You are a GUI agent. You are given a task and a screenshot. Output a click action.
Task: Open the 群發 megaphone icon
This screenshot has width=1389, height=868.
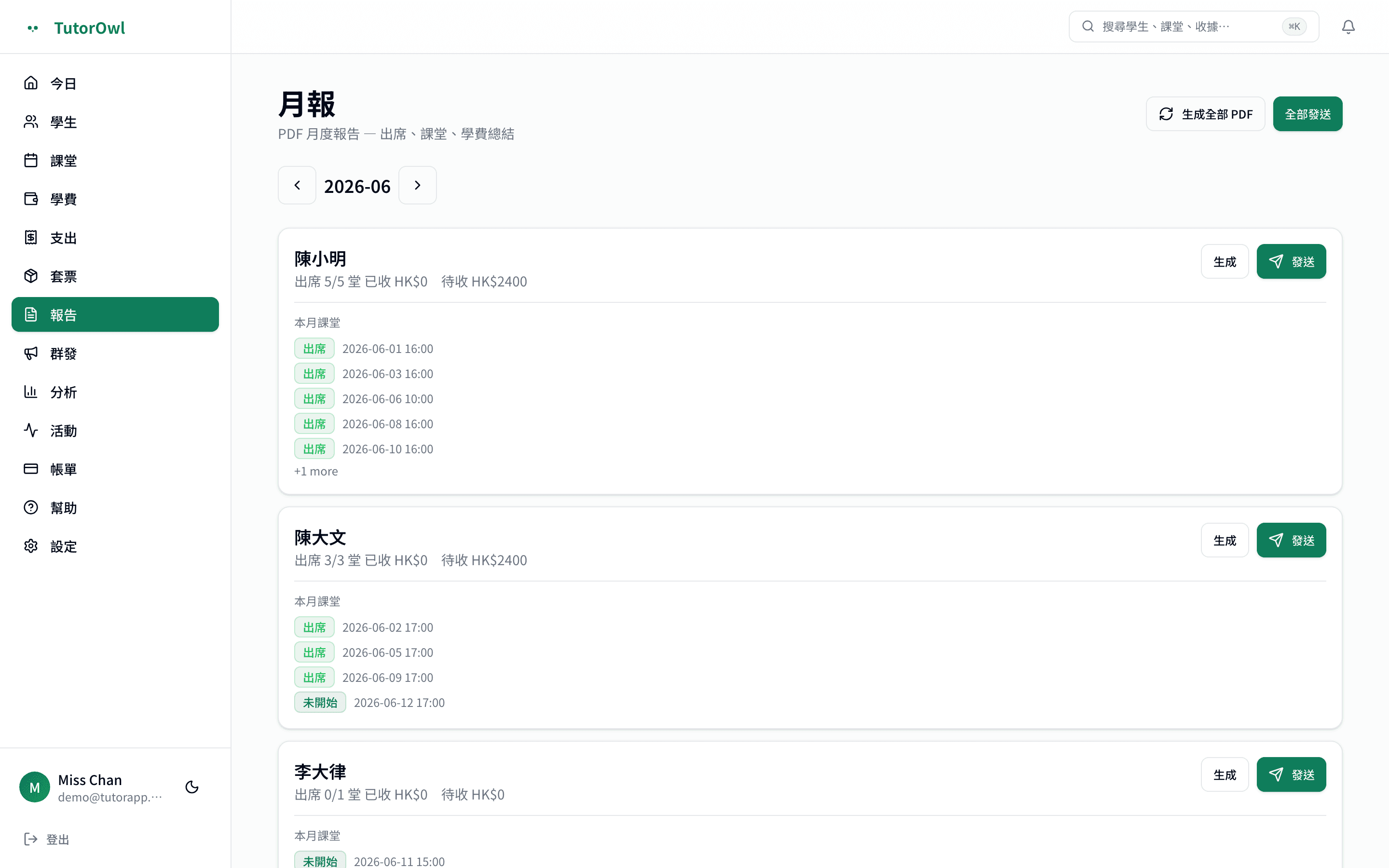31,353
